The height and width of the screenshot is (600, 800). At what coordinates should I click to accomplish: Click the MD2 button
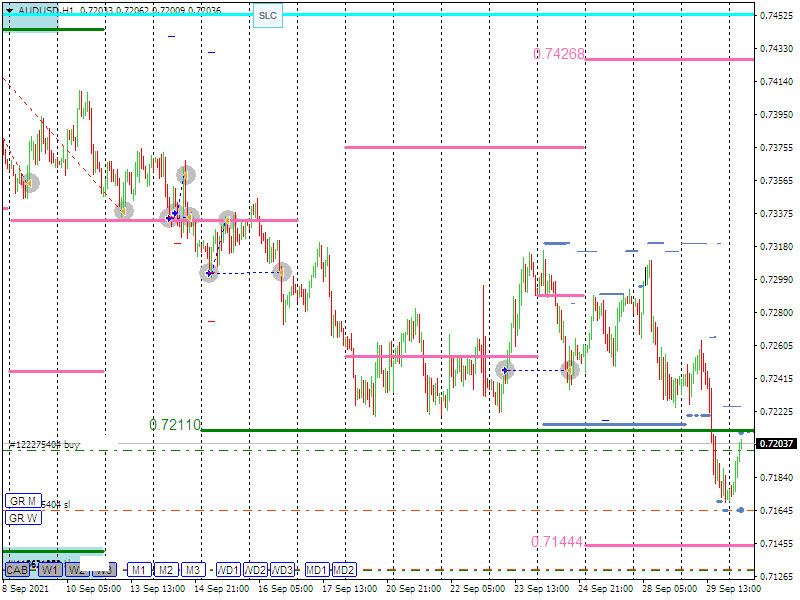344,570
